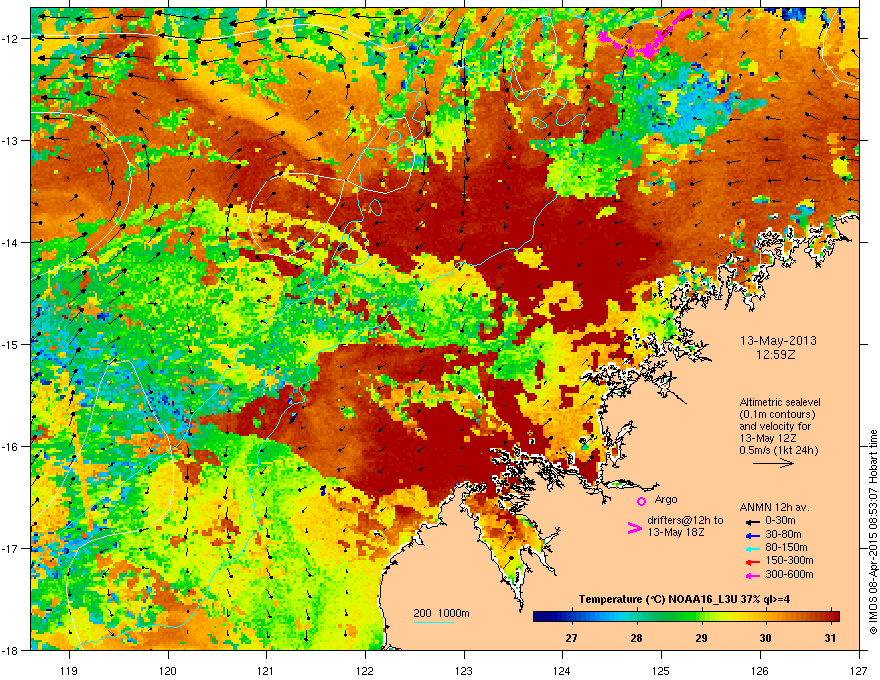
Task: Click the IMOS copyright timestamp text
Action: pos(873,532)
